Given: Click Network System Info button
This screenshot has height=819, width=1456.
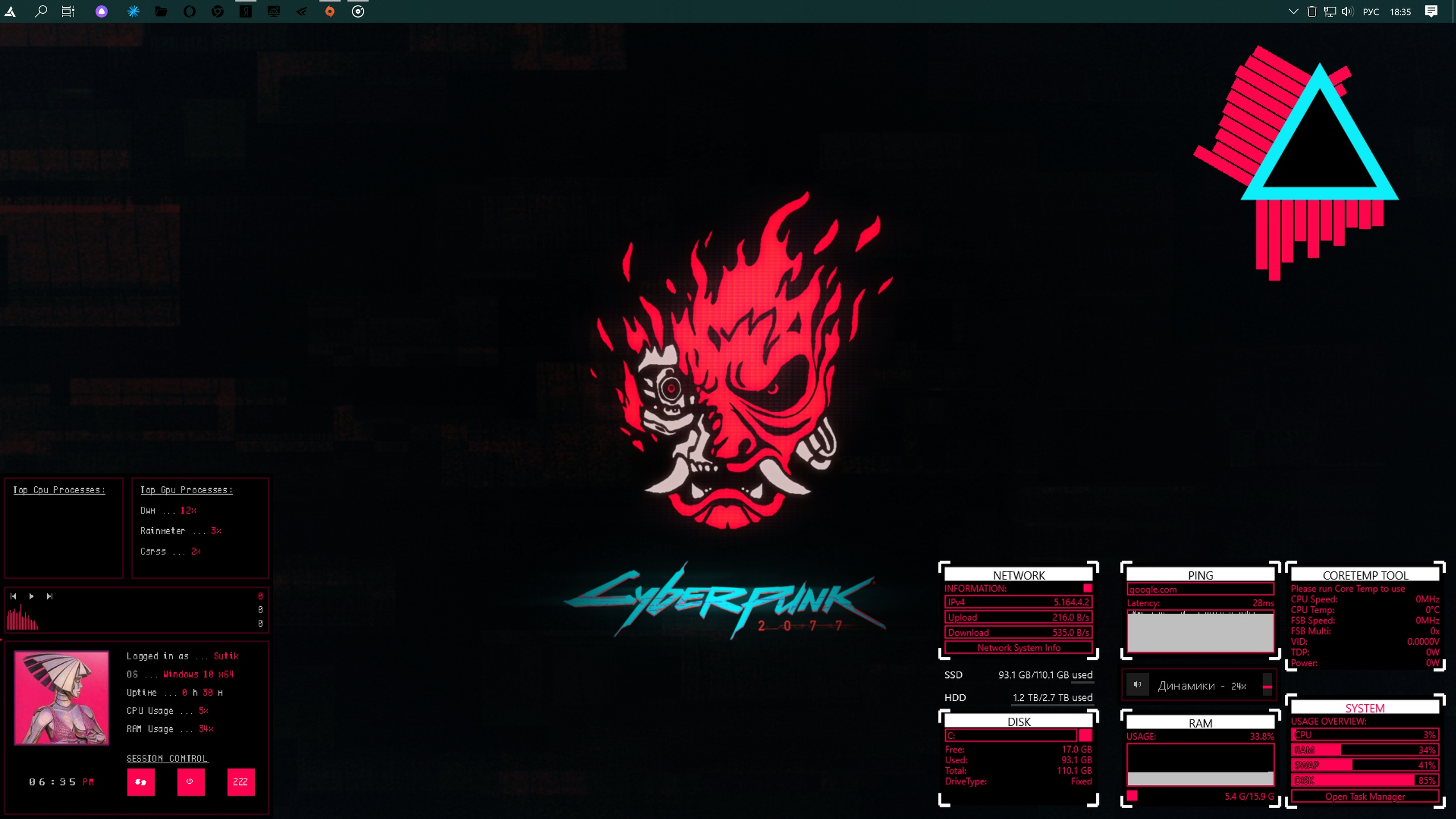Looking at the screenshot, I should [1018, 647].
